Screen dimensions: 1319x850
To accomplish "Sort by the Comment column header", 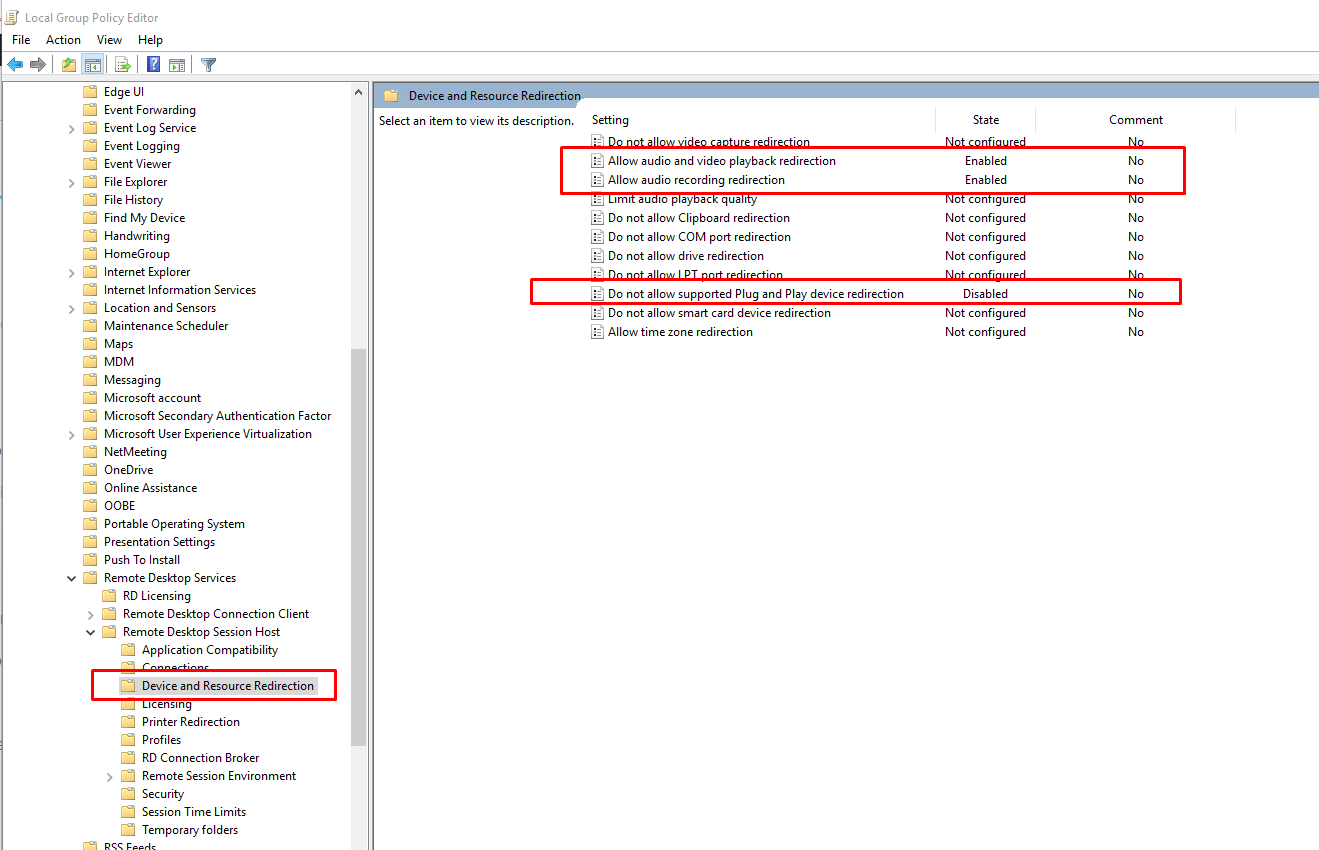I will pyautogui.click(x=1136, y=120).
